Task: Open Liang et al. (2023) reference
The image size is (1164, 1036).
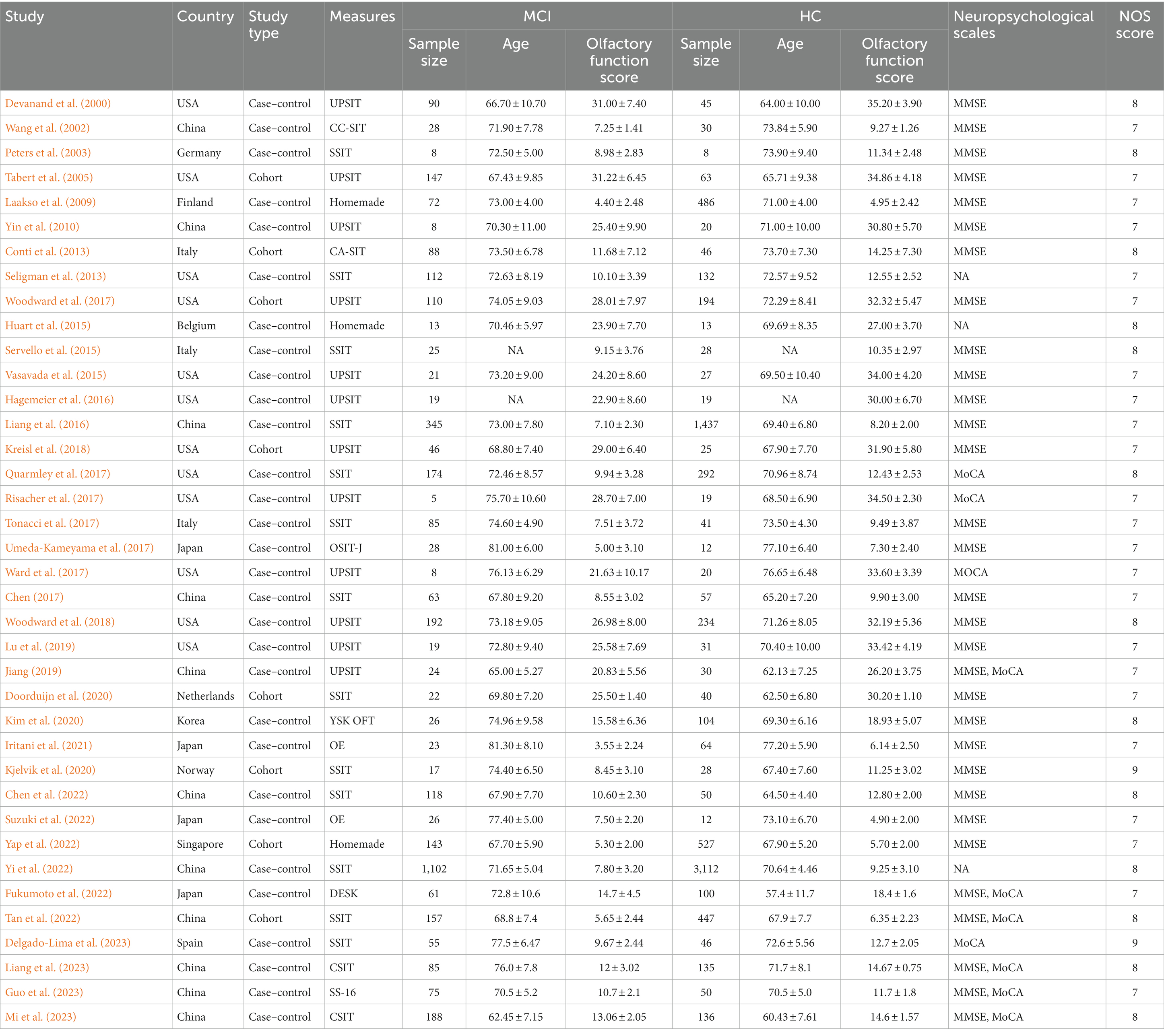Action: pyautogui.click(x=47, y=968)
